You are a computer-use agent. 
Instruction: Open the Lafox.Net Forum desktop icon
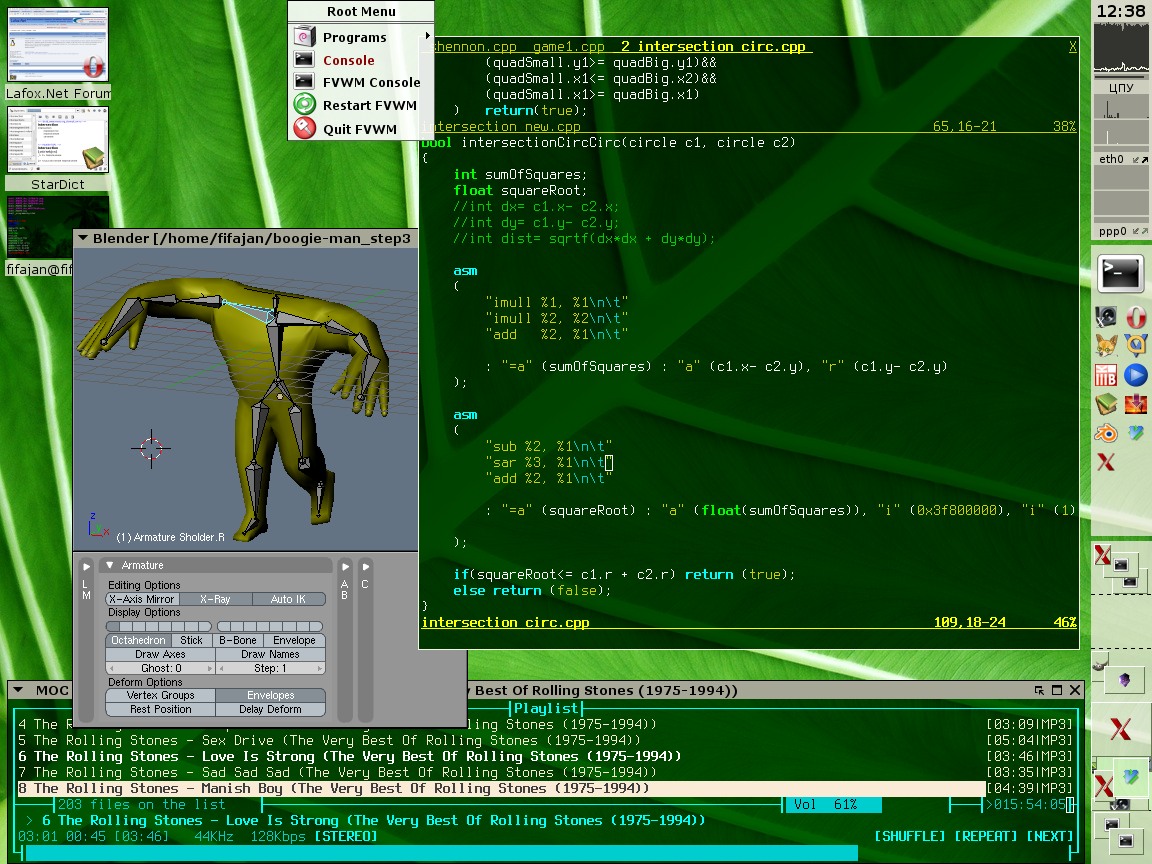[58, 54]
